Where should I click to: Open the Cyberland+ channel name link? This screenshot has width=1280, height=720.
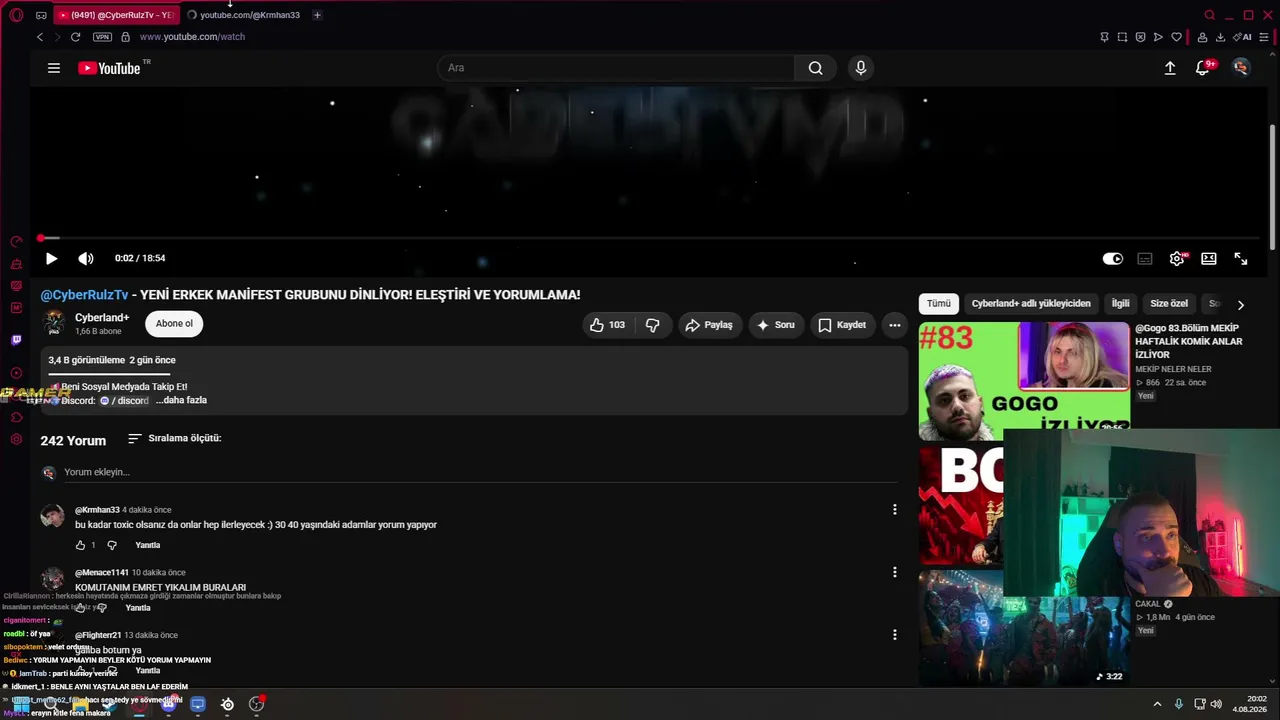pyautogui.click(x=102, y=318)
